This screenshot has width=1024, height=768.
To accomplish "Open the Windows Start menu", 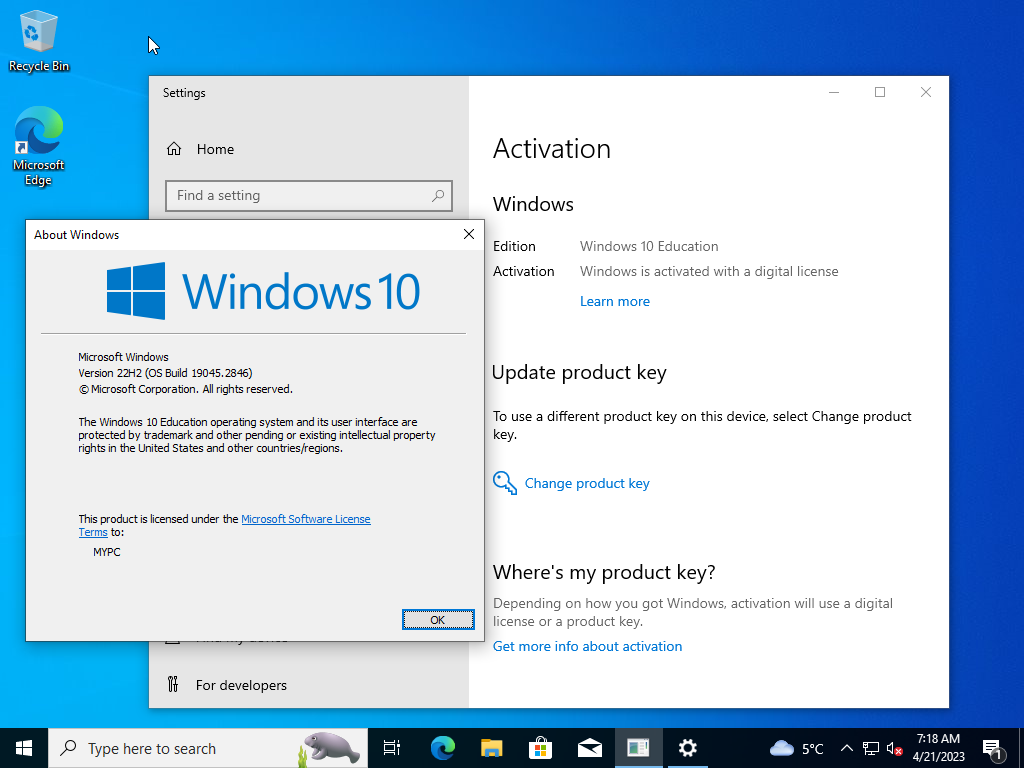I will pos(24,748).
